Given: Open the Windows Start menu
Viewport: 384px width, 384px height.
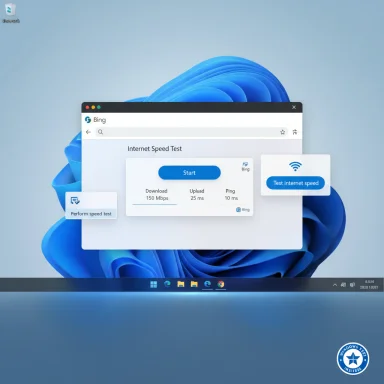Looking at the screenshot, I should click(154, 284).
